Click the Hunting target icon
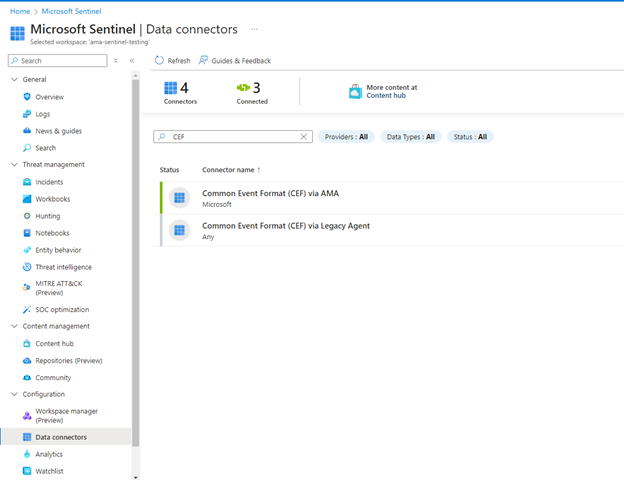This screenshot has height=480, width=624. click(27, 216)
